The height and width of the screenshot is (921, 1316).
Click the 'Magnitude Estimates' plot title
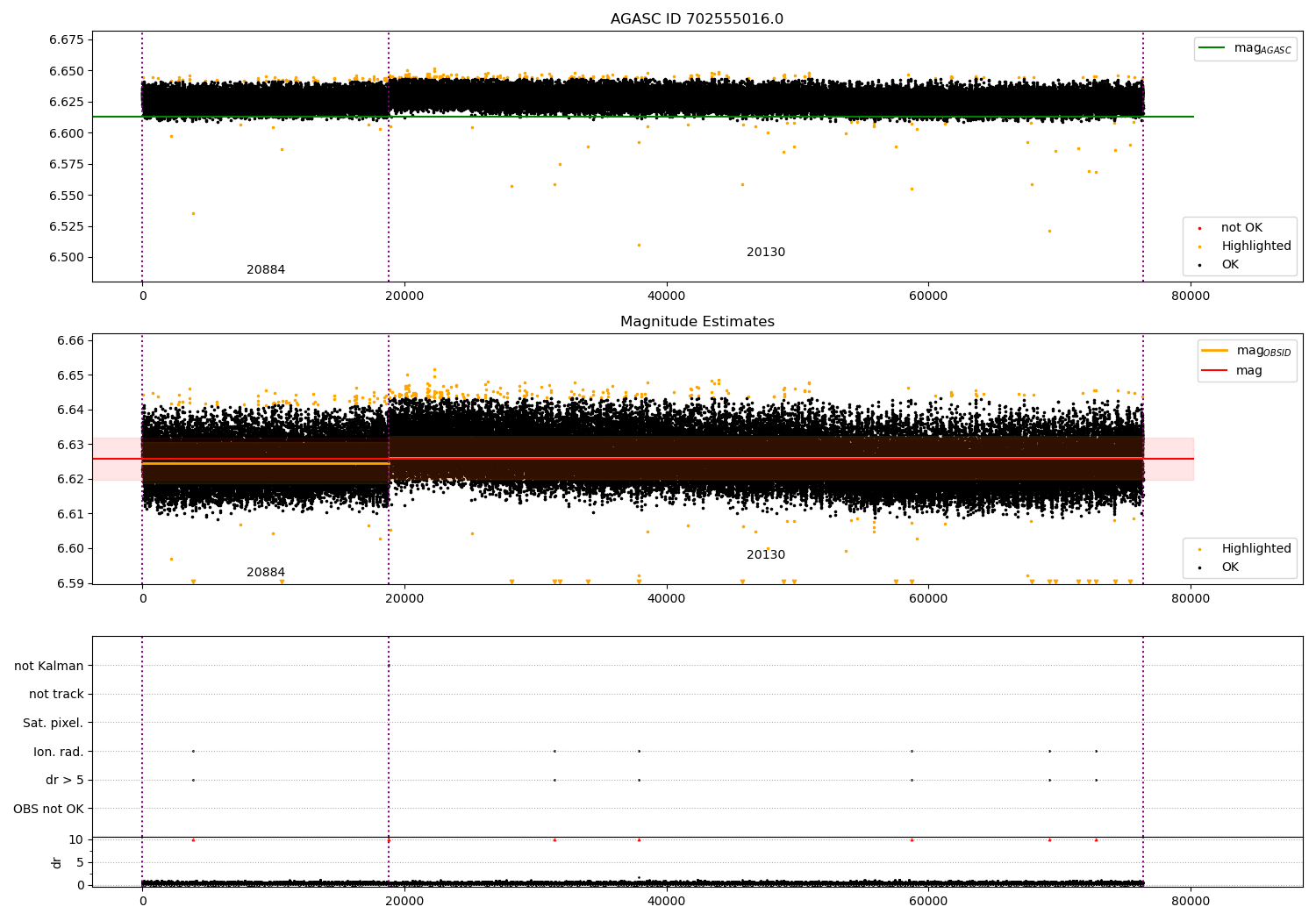(697, 322)
